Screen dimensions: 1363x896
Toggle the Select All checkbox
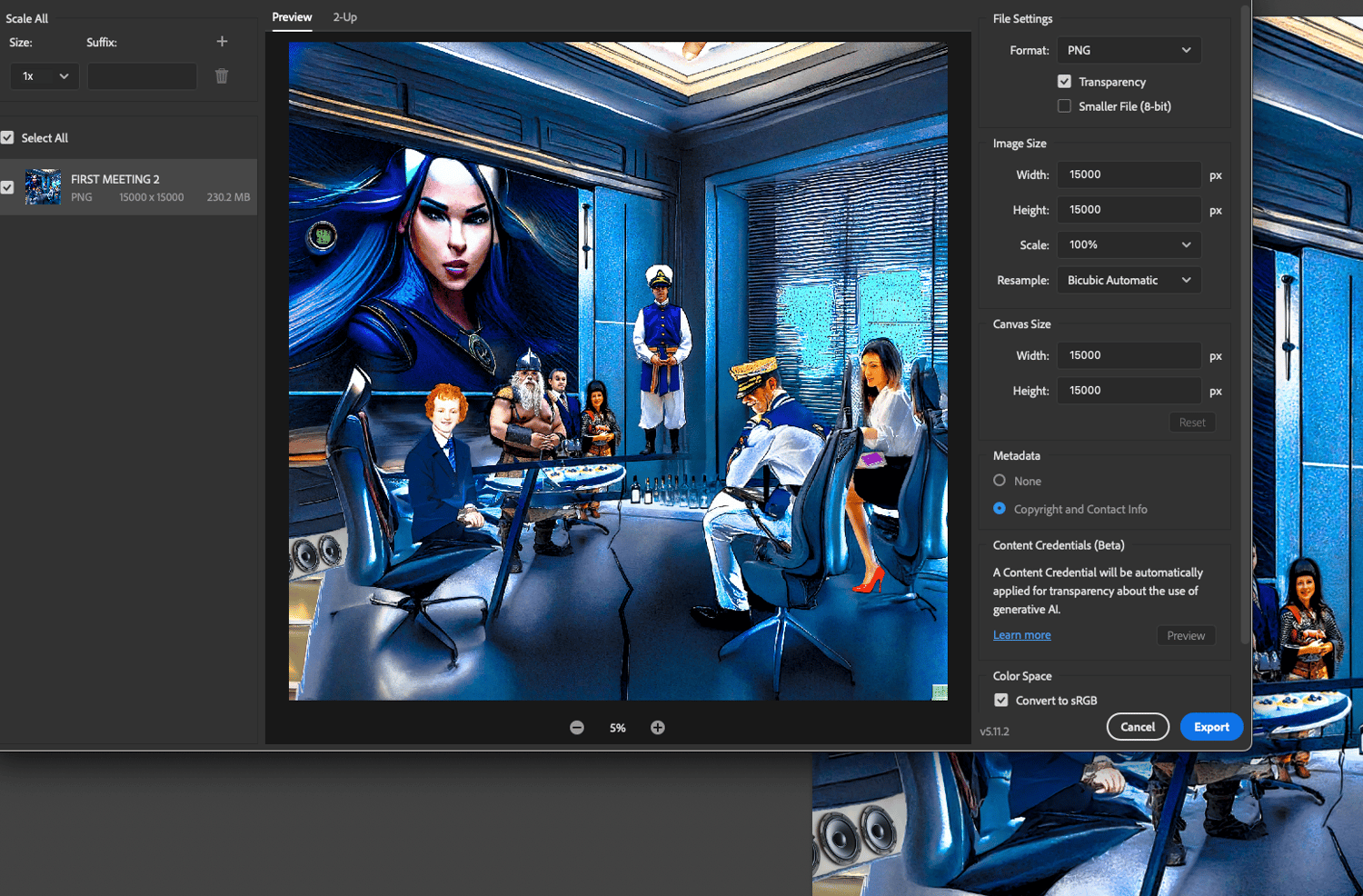(7, 138)
